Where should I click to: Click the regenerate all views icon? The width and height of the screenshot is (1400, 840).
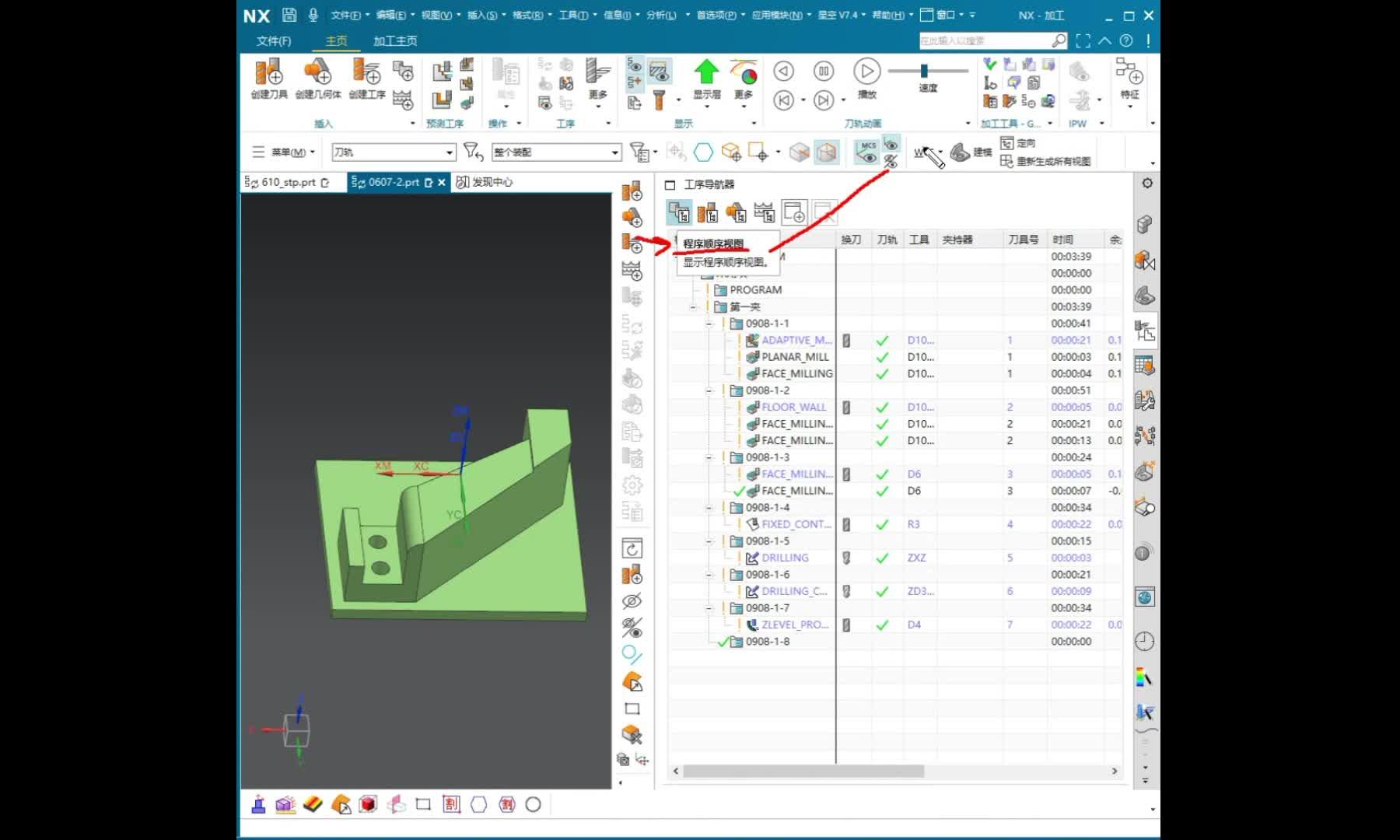coord(1006,161)
